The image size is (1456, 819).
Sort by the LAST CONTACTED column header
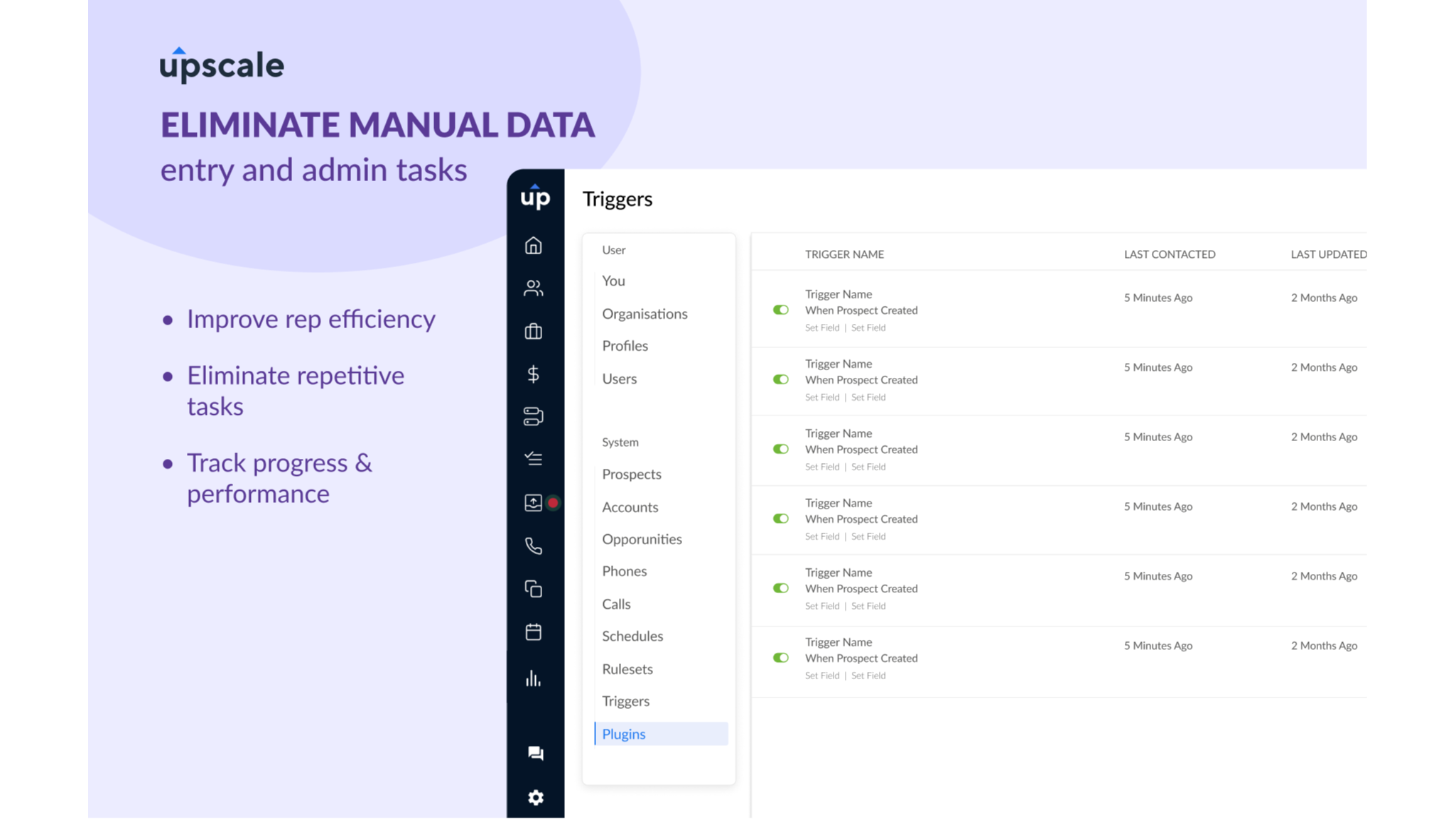pos(1169,254)
